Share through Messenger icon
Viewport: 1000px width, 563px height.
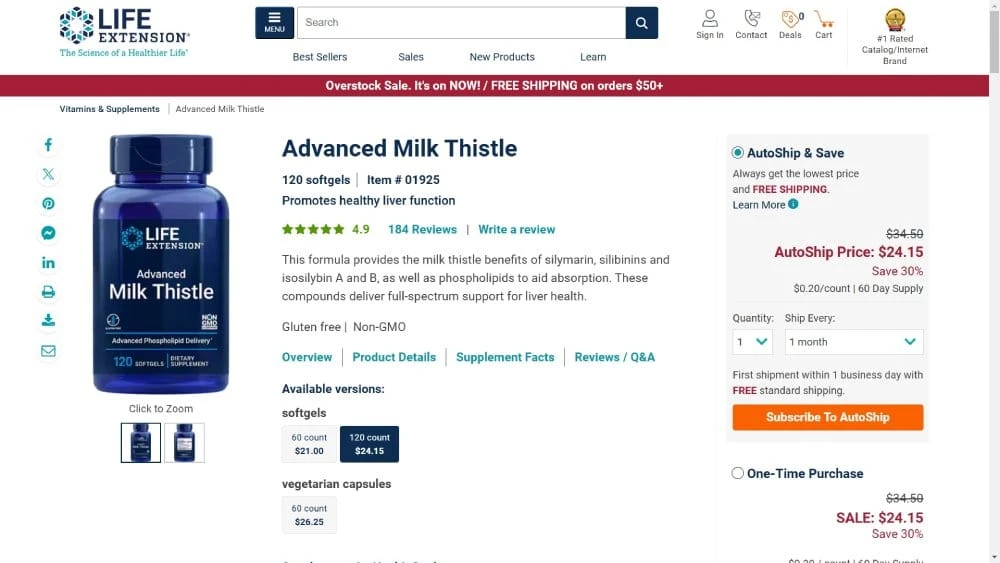tap(48, 233)
